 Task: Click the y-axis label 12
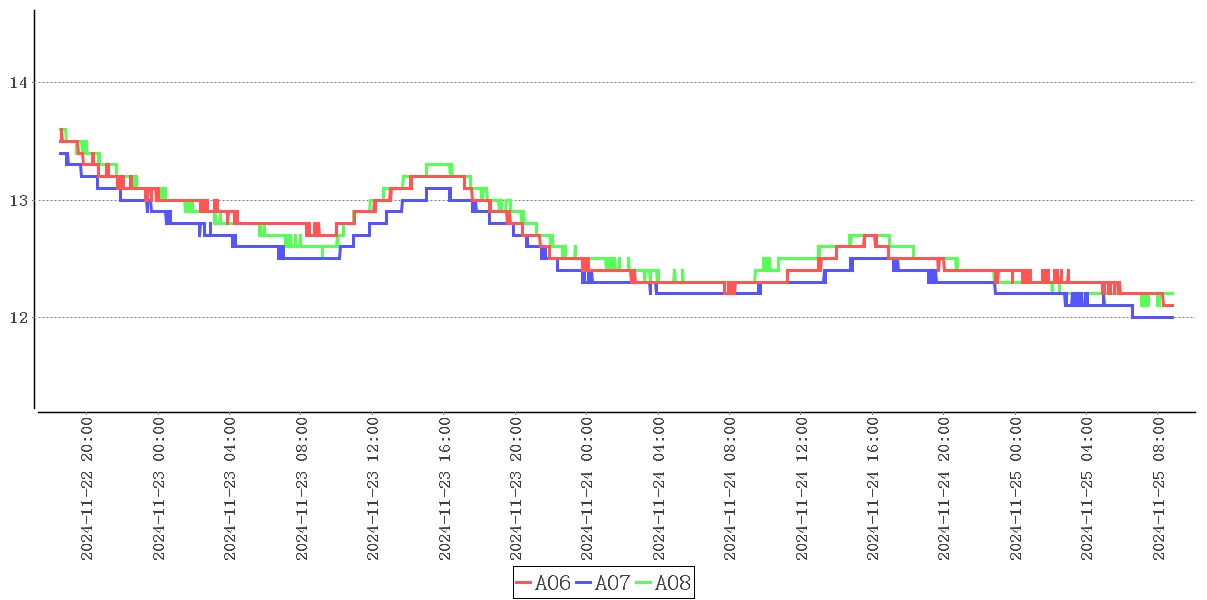pyautogui.click(x=18, y=318)
